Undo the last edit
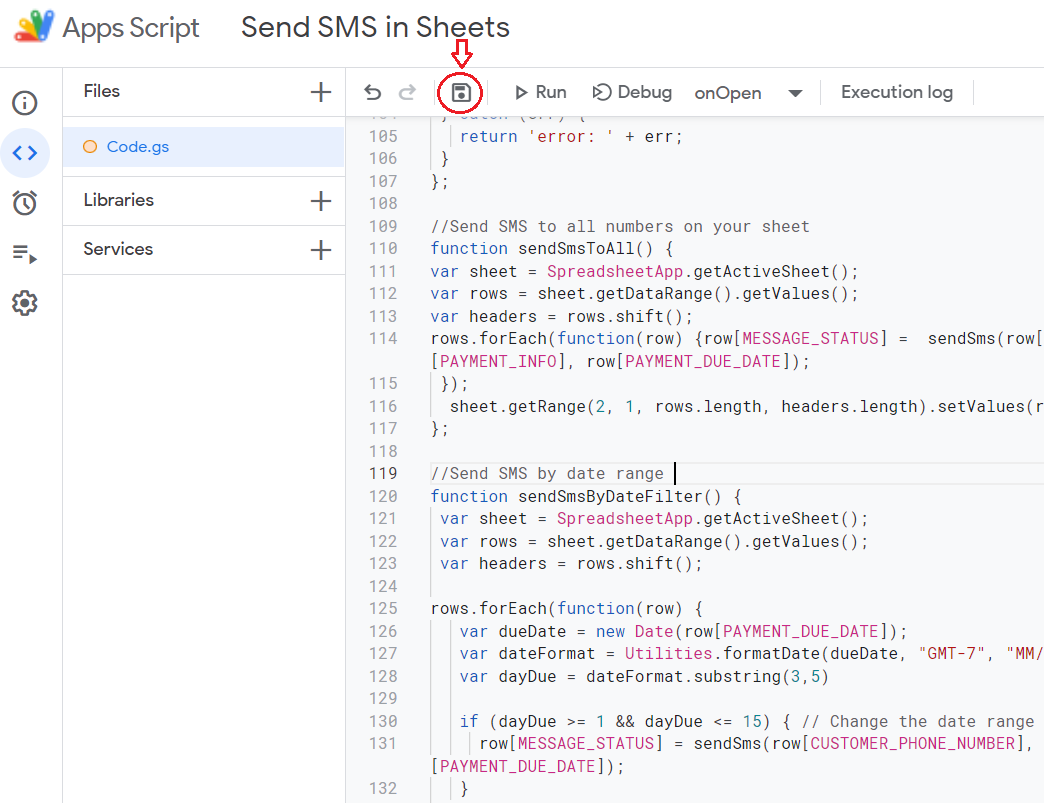Screen dimensions: 1044x803 coord(373,91)
